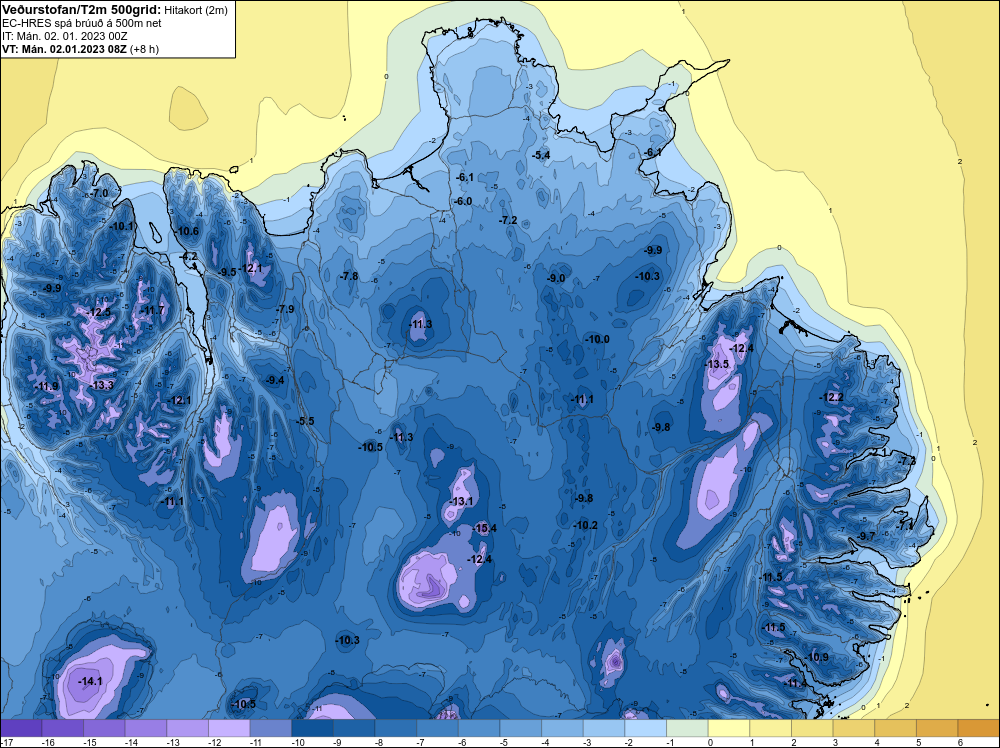Click the -11.9 temperature label
The height and width of the screenshot is (748, 1000).
coord(47,386)
